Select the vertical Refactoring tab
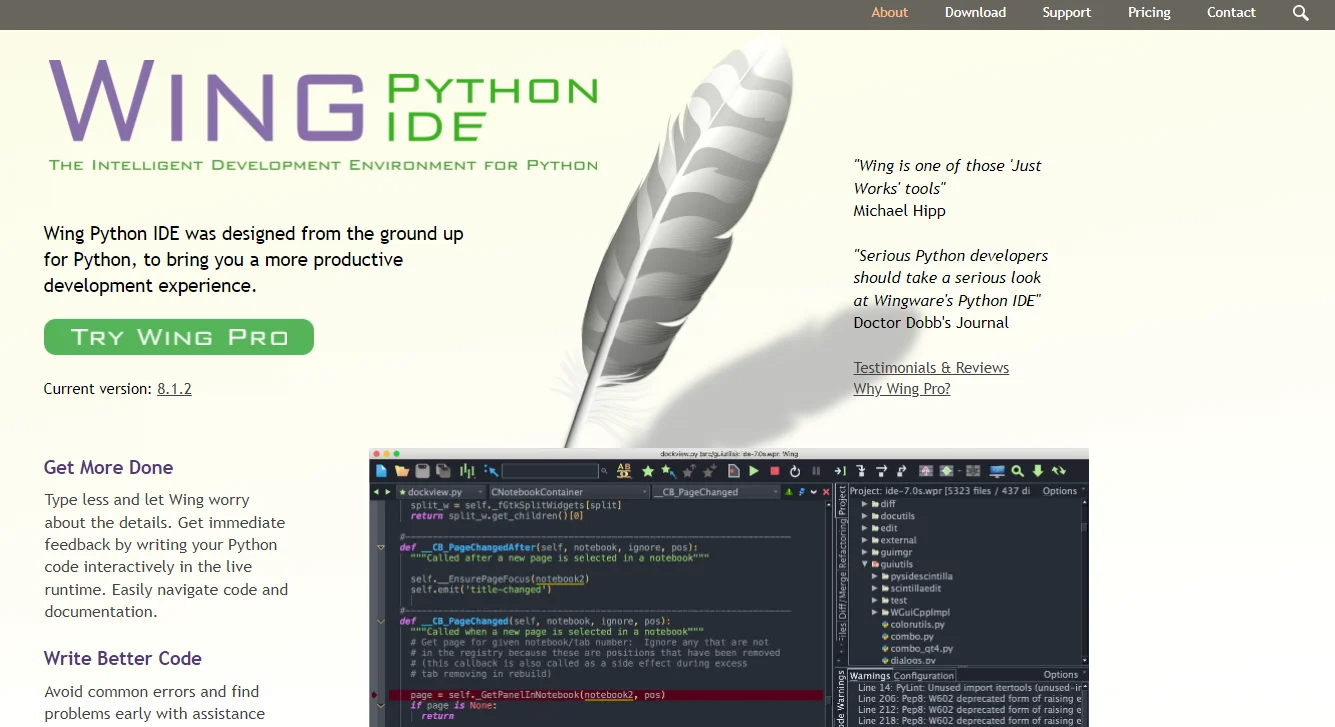Screen dimensions: 1335x727 841,546
